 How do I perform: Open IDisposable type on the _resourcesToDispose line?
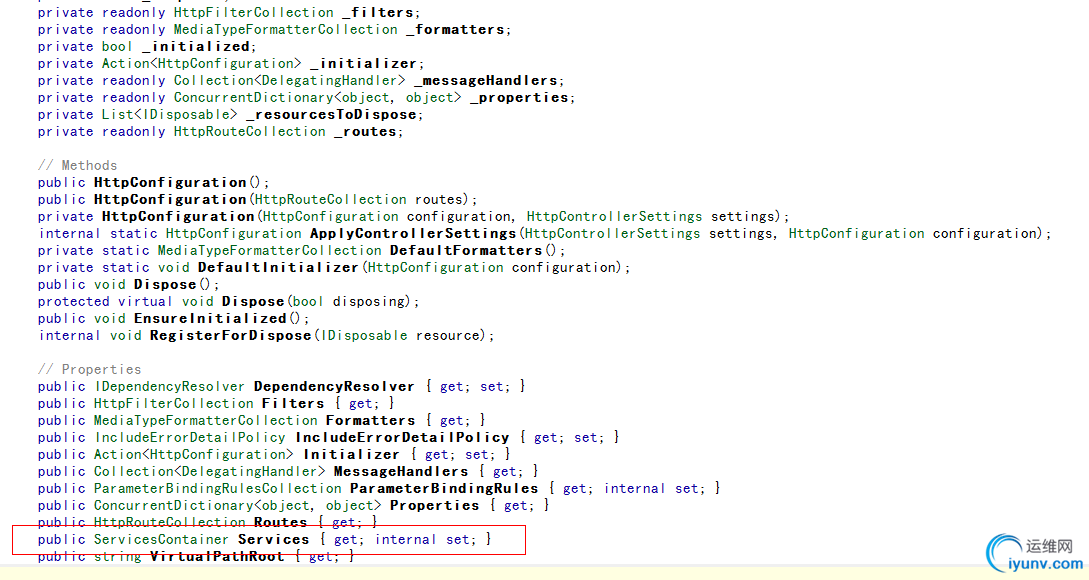pyautogui.click(x=186, y=115)
